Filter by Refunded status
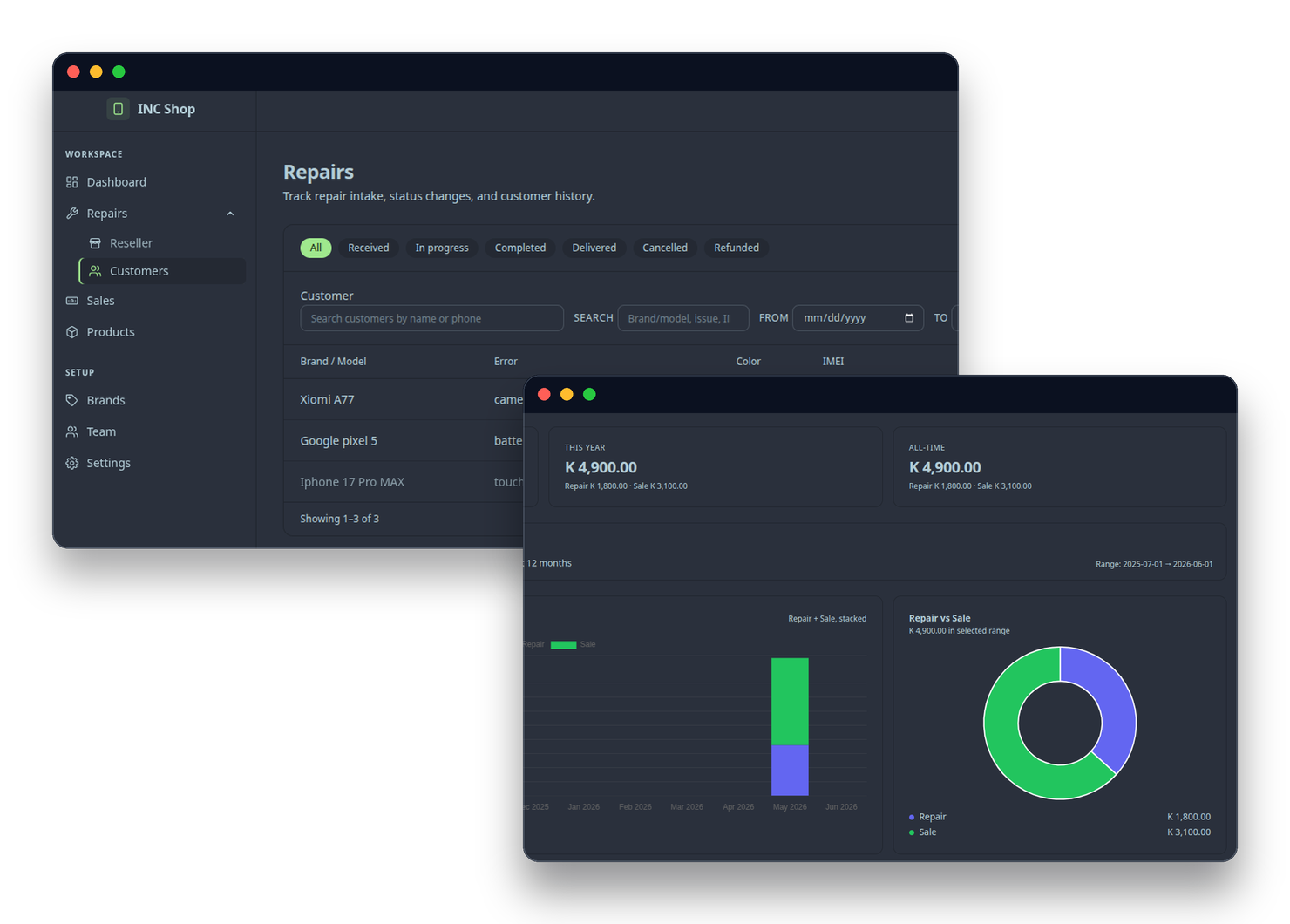1290x924 pixels. click(x=737, y=248)
